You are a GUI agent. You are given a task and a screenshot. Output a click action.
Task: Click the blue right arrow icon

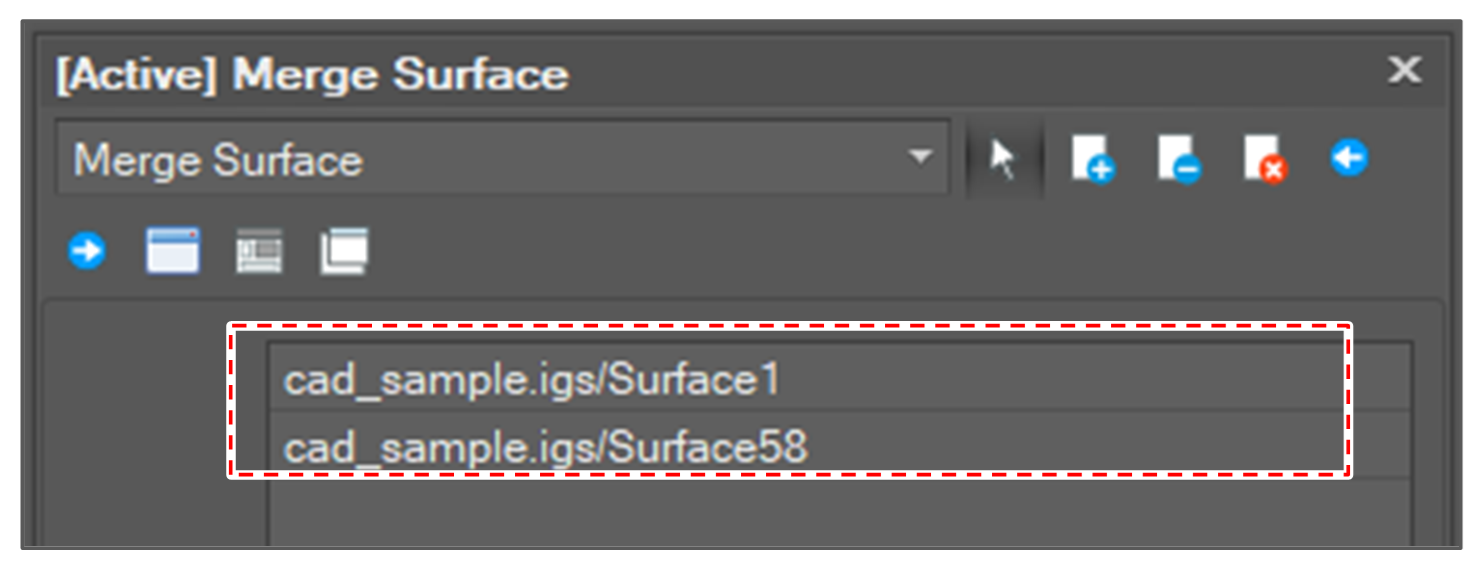coord(87,251)
